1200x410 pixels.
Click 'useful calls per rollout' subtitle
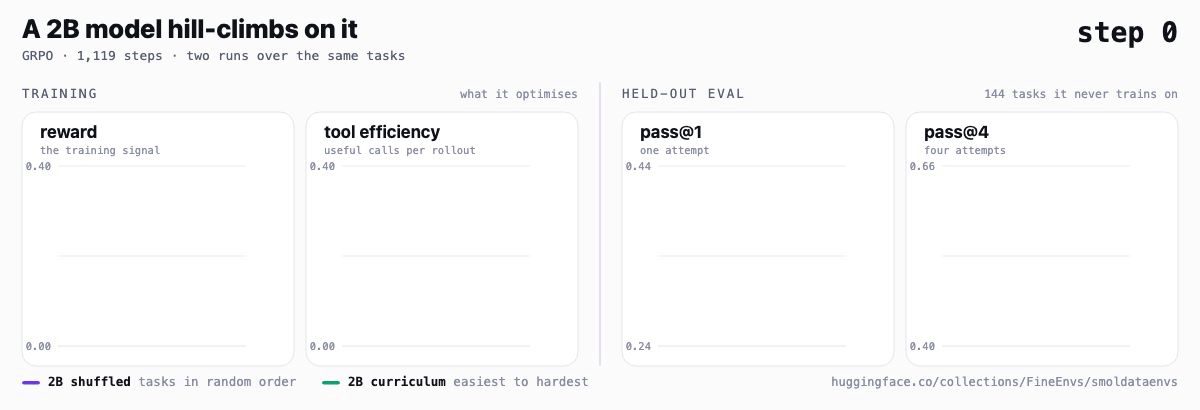click(400, 151)
